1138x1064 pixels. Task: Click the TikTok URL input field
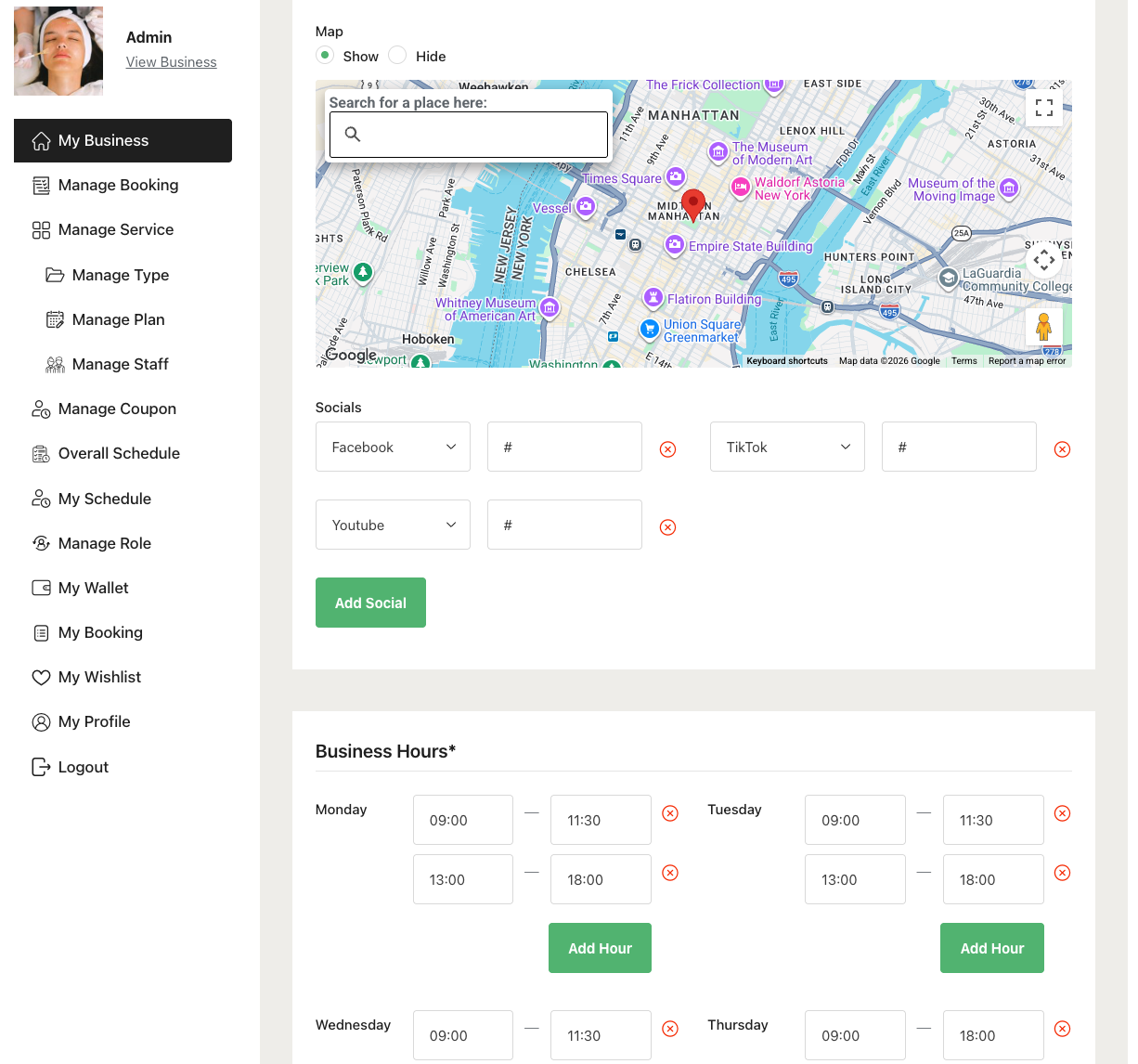[959, 447]
